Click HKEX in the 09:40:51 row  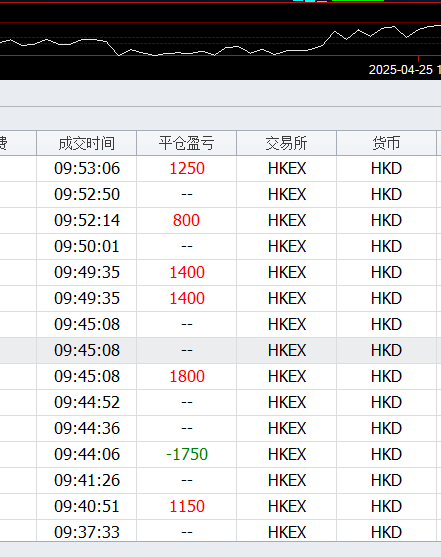(287, 506)
